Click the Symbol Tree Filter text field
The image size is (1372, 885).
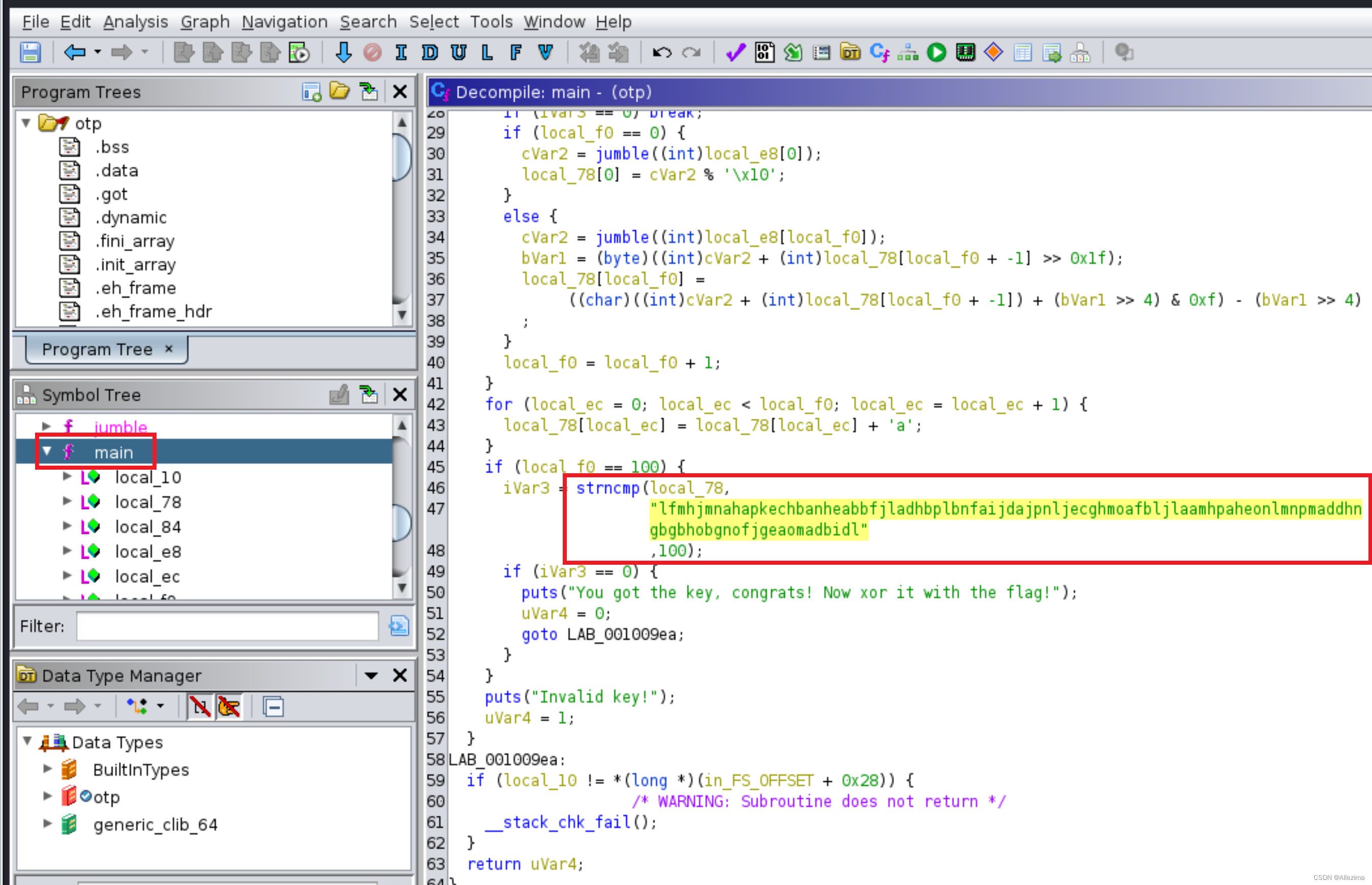coord(228,626)
